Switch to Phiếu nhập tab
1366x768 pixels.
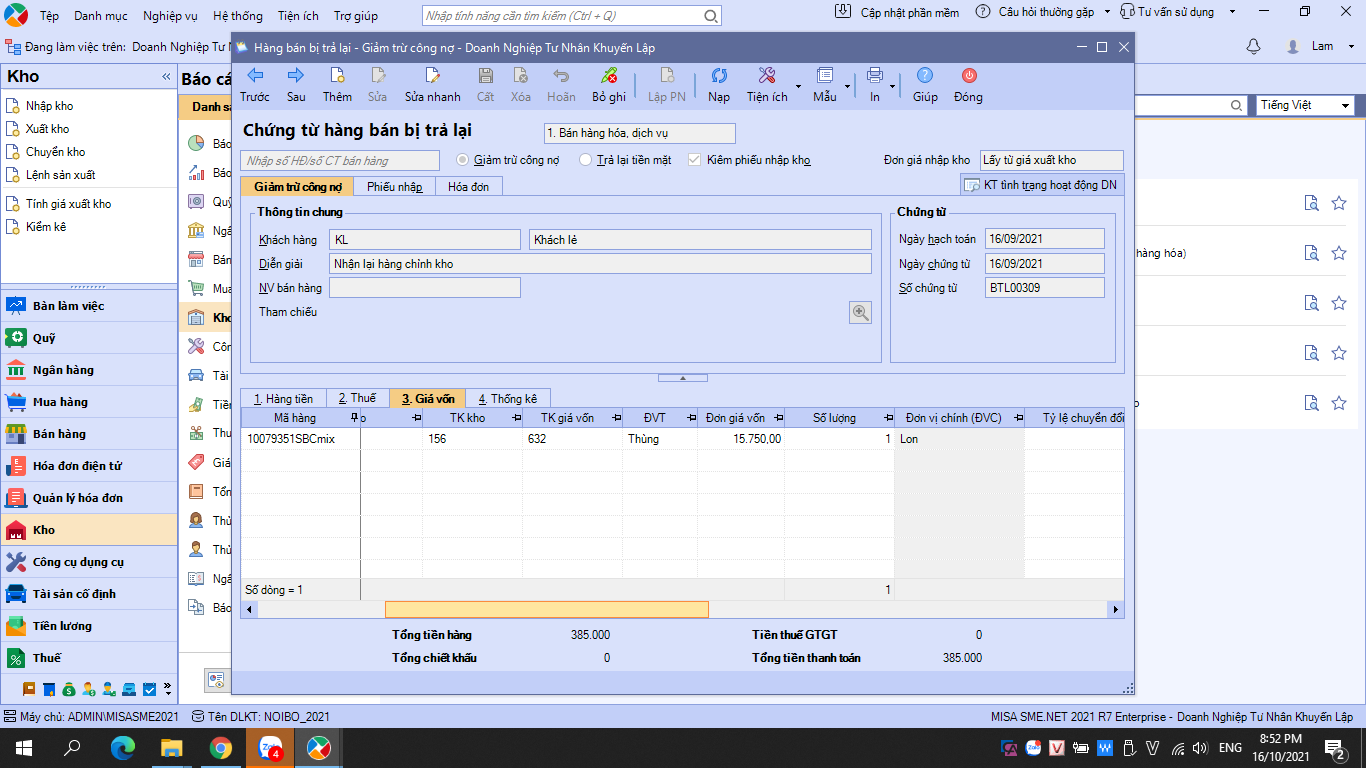tap(394, 187)
